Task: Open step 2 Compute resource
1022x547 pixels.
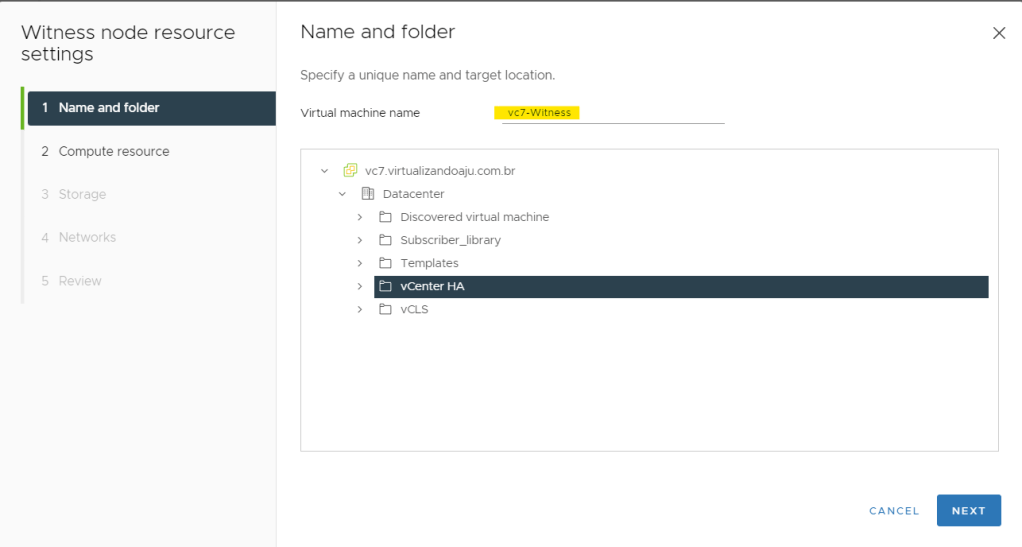Action: pyautogui.click(x=114, y=151)
